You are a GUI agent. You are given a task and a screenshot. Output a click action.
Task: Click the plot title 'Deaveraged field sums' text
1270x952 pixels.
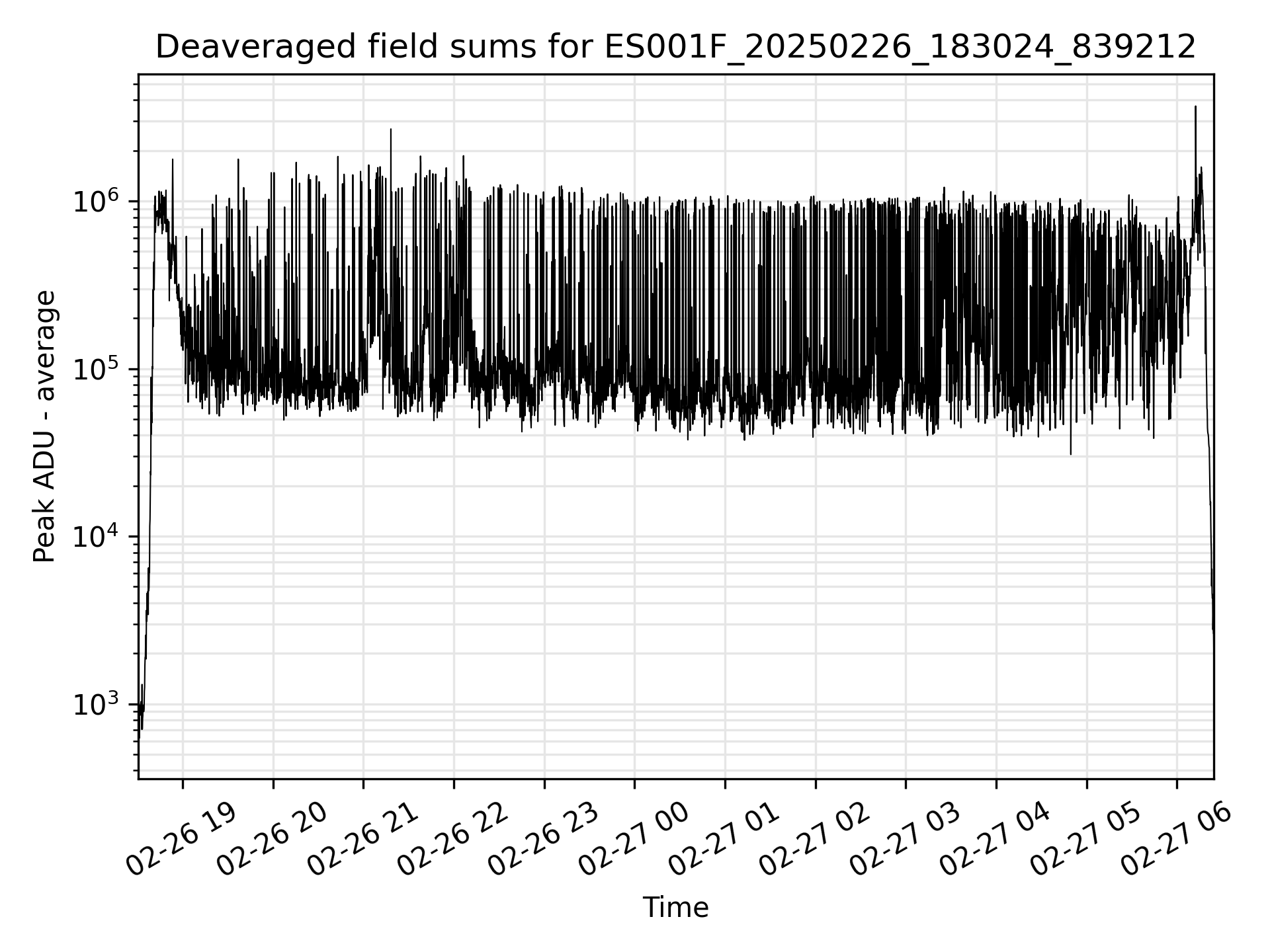click(675, 47)
